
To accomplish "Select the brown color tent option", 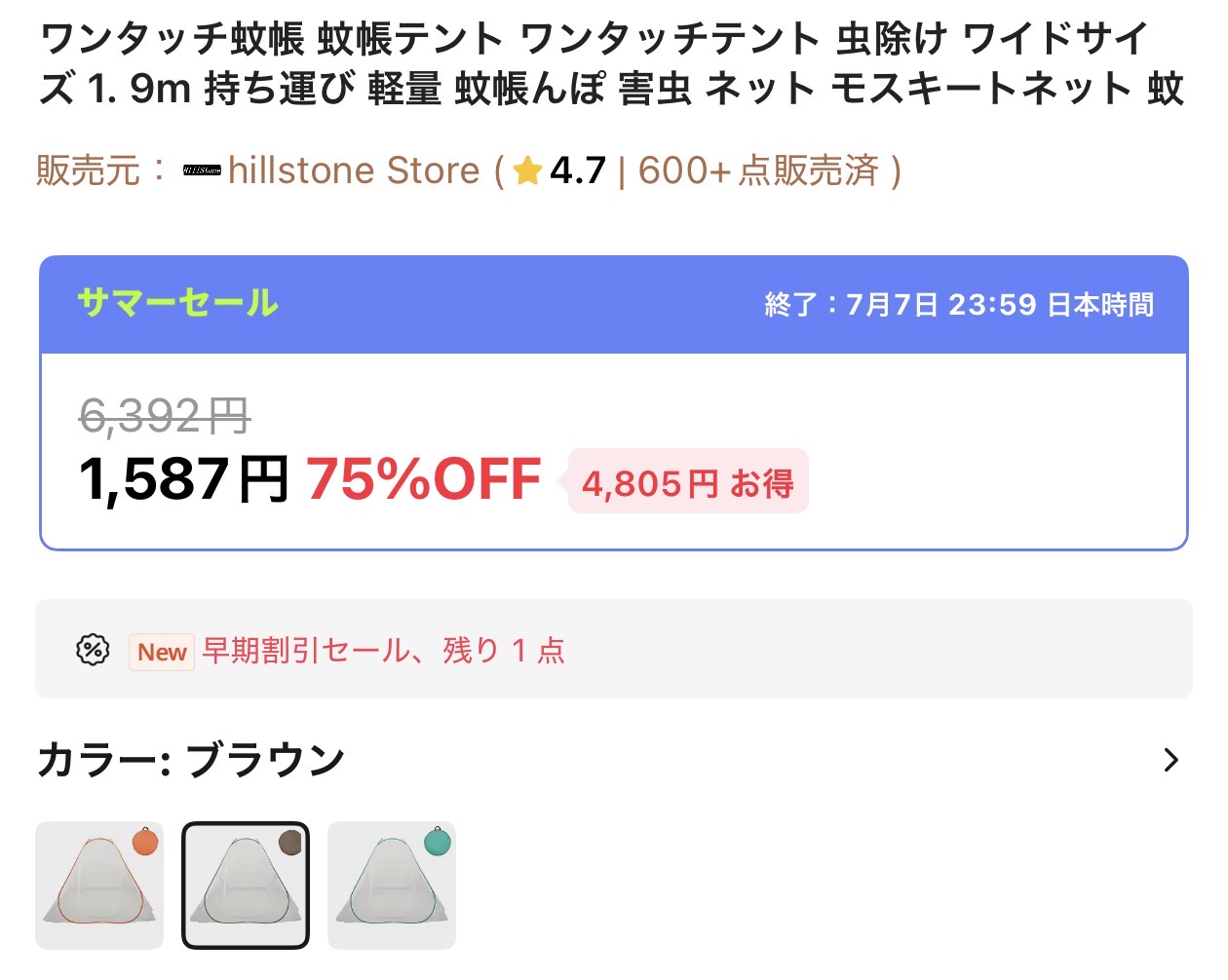I will 246,886.
